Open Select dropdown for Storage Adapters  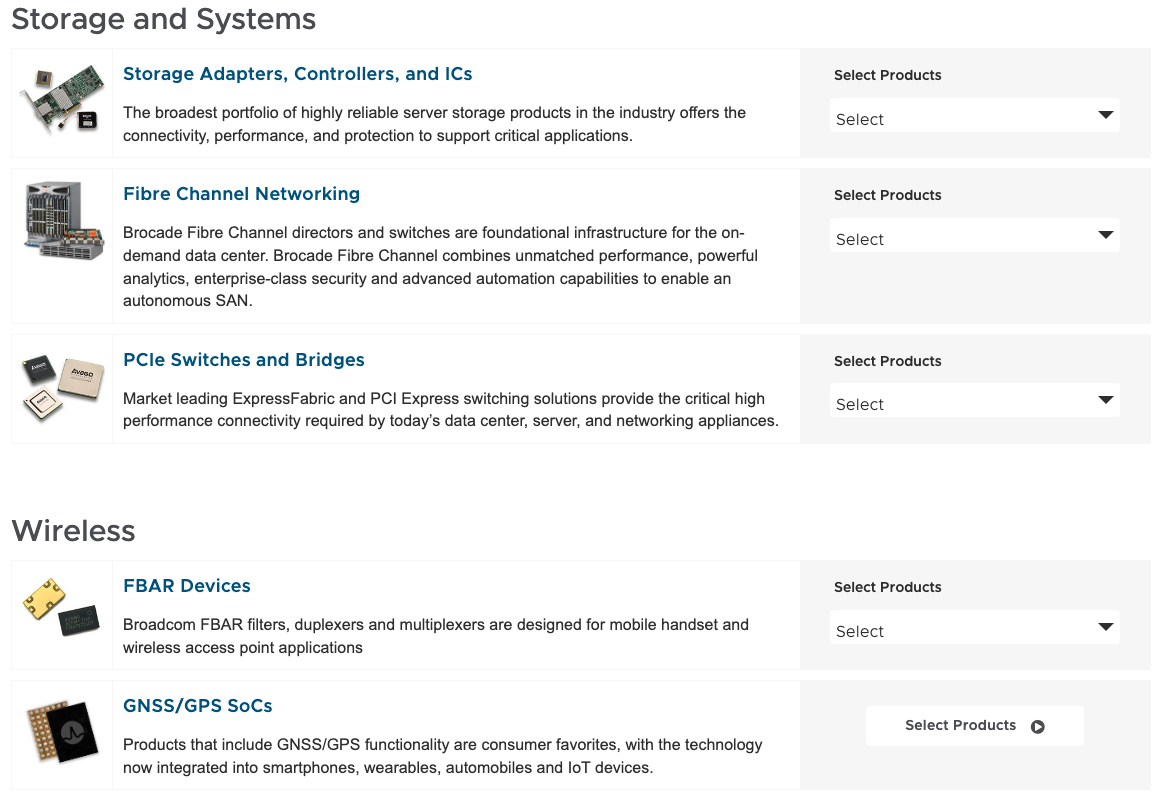tap(974, 115)
